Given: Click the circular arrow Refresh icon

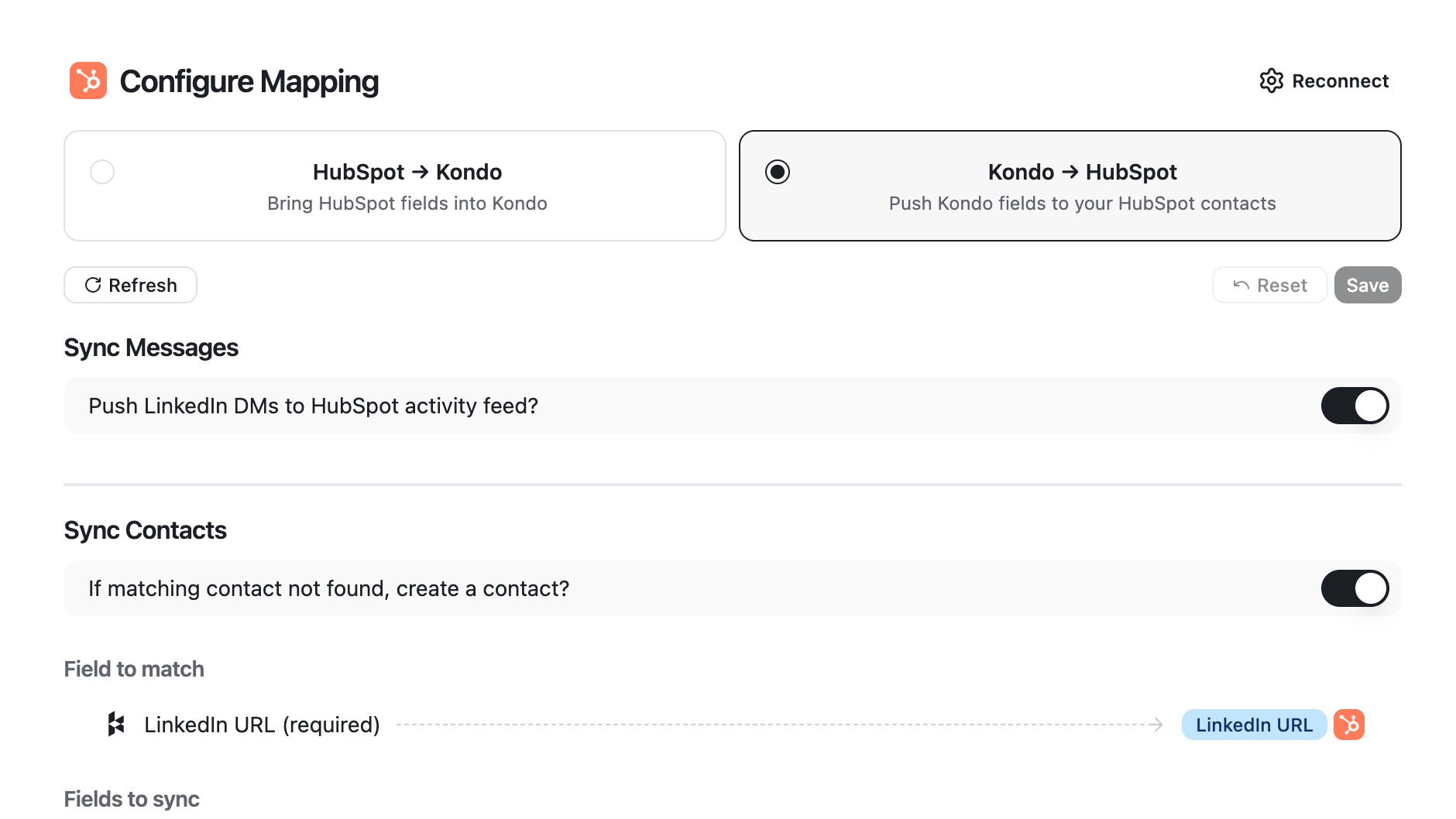Looking at the screenshot, I should coord(93,285).
